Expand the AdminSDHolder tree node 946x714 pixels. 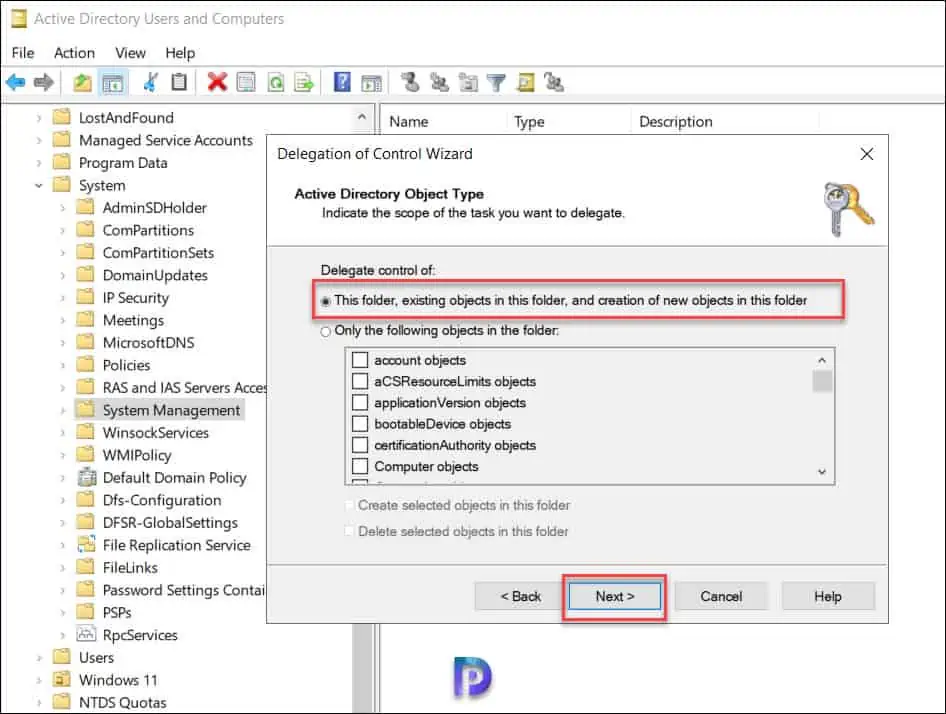[63, 208]
